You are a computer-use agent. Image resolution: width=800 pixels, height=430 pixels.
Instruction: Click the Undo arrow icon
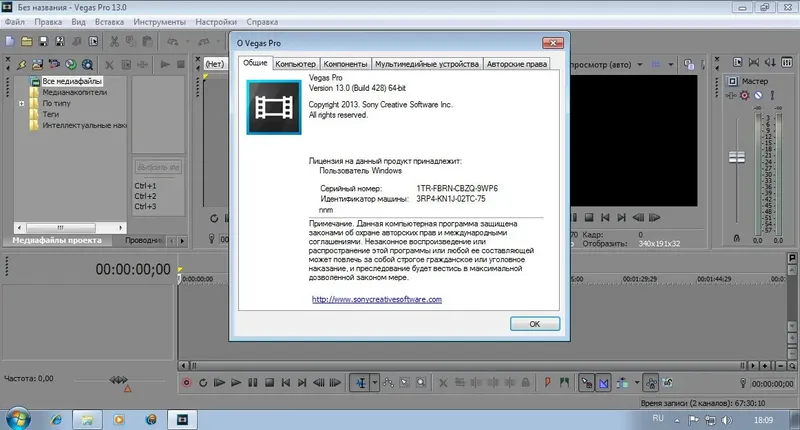point(172,41)
